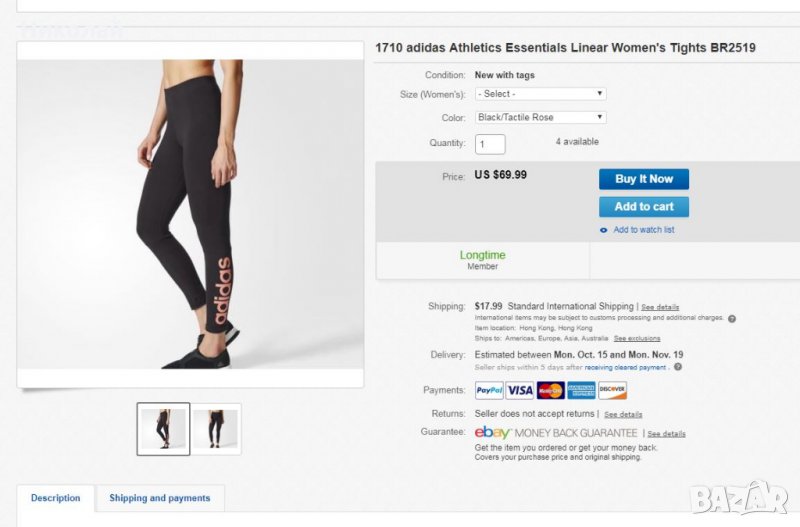Select the second product thumbnail
Image resolution: width=800 pixels, height=527 pixels.
pyautogui.click(x=217, y=429)
